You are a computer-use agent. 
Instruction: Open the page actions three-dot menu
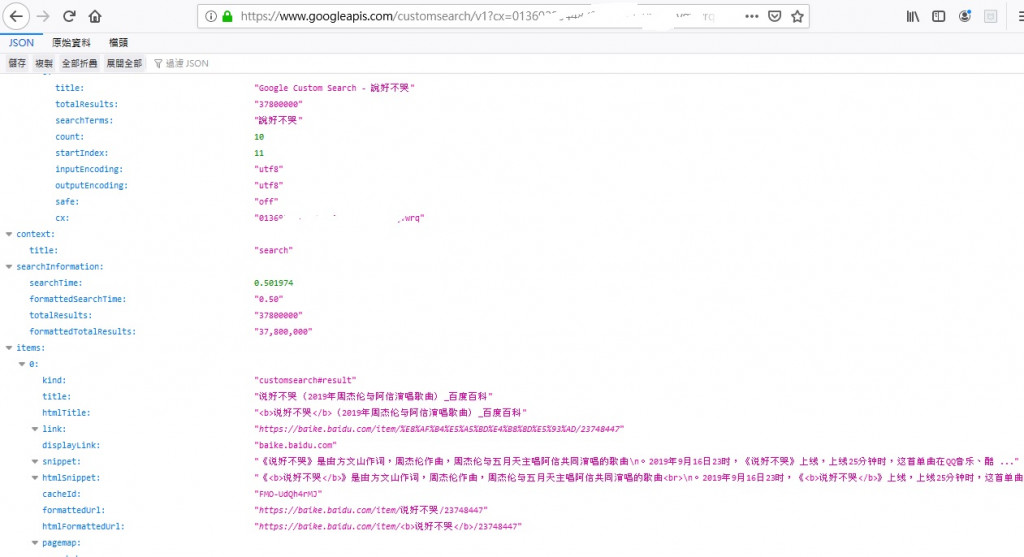coord(752,16)
